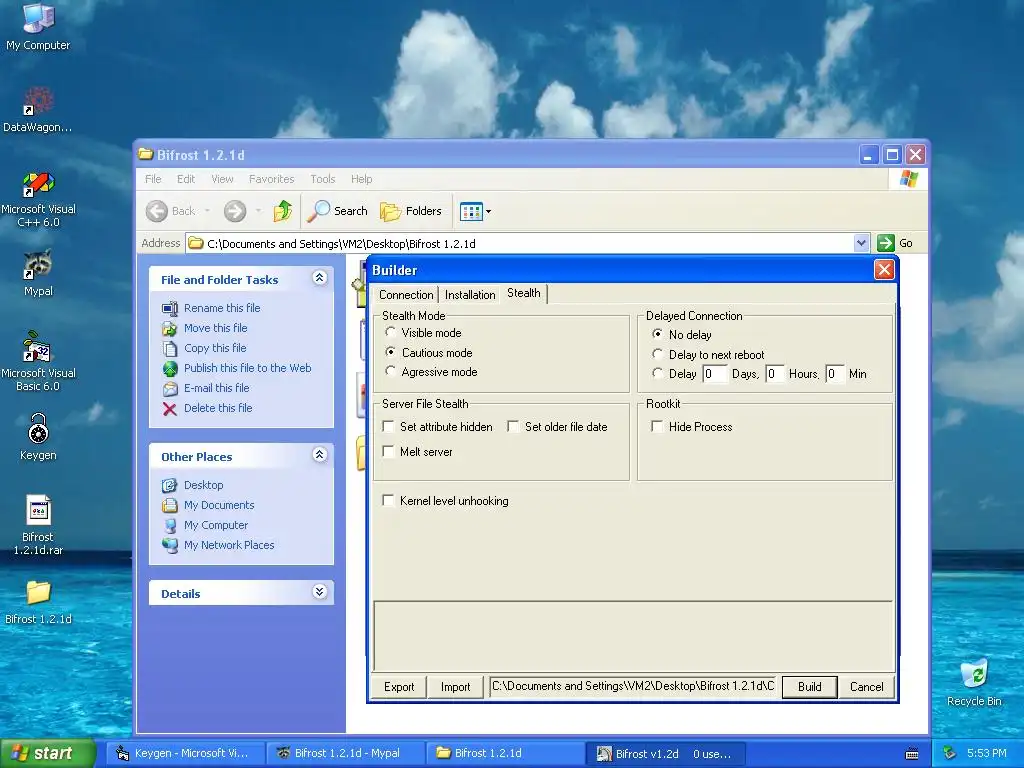1024x768 pixels.
Task: Open My Computer desktop icon
Action: (x=38, y=26)
